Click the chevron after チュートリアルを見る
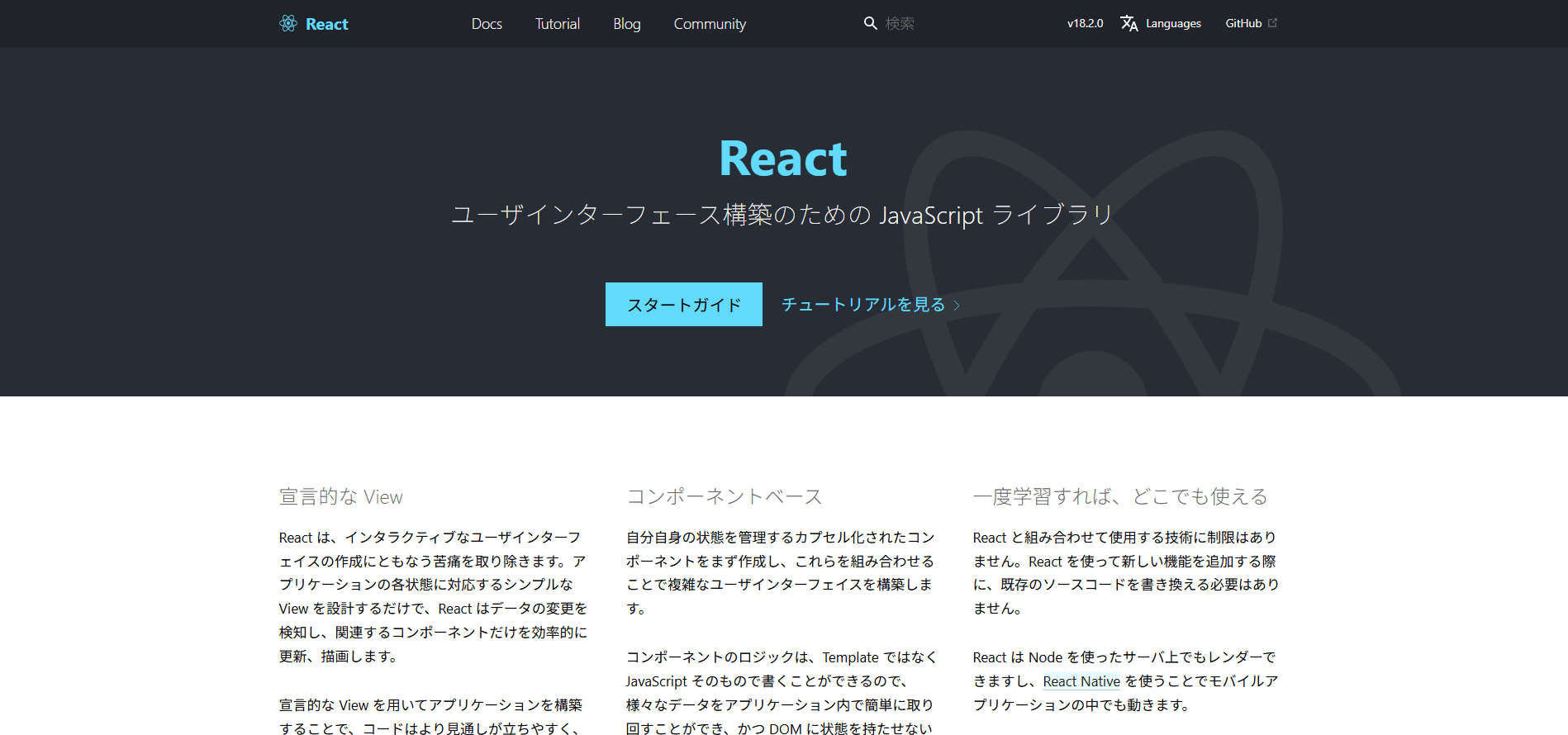 [957, 306]
